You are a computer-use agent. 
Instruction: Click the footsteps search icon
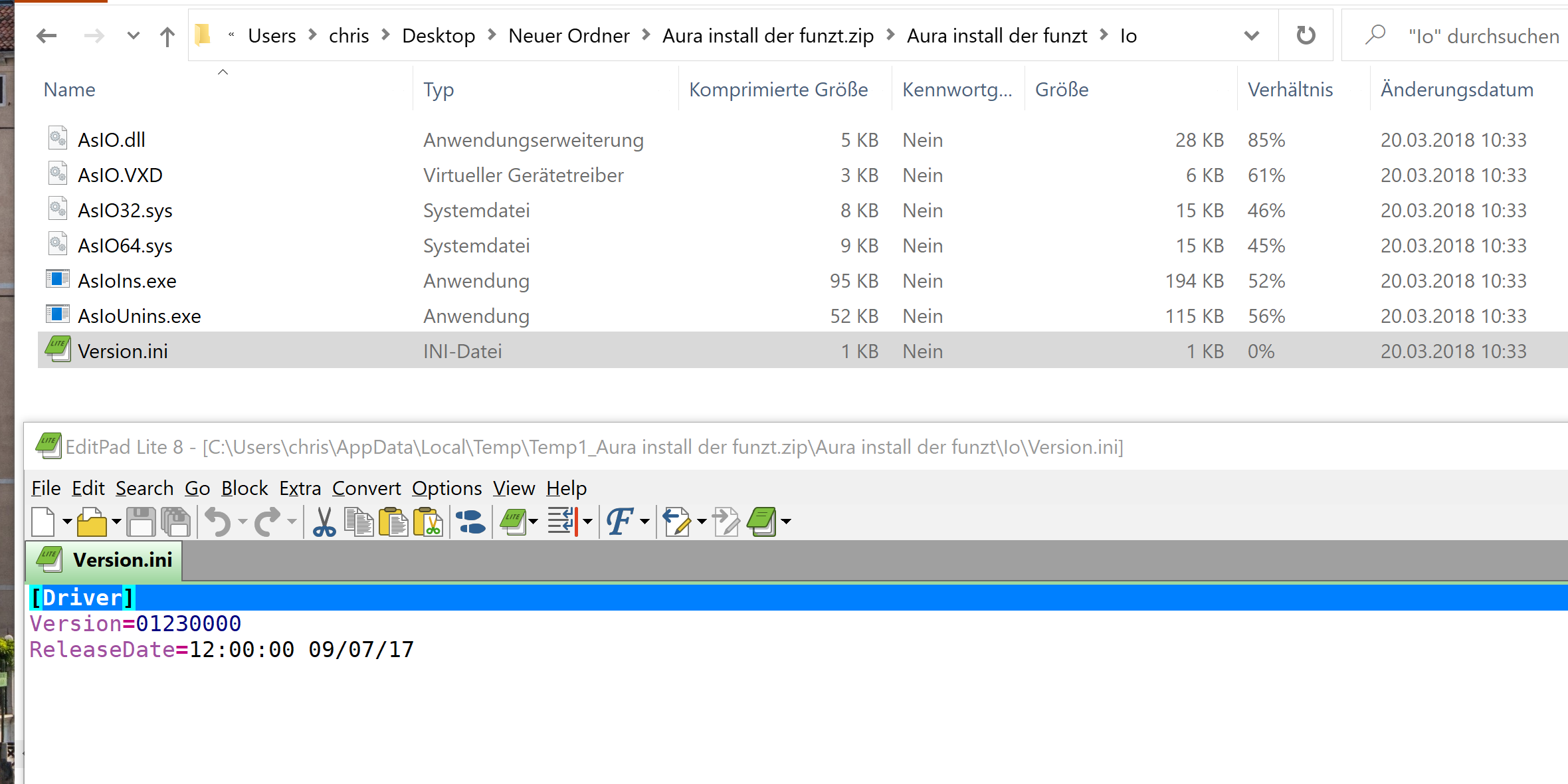point(471,522)
